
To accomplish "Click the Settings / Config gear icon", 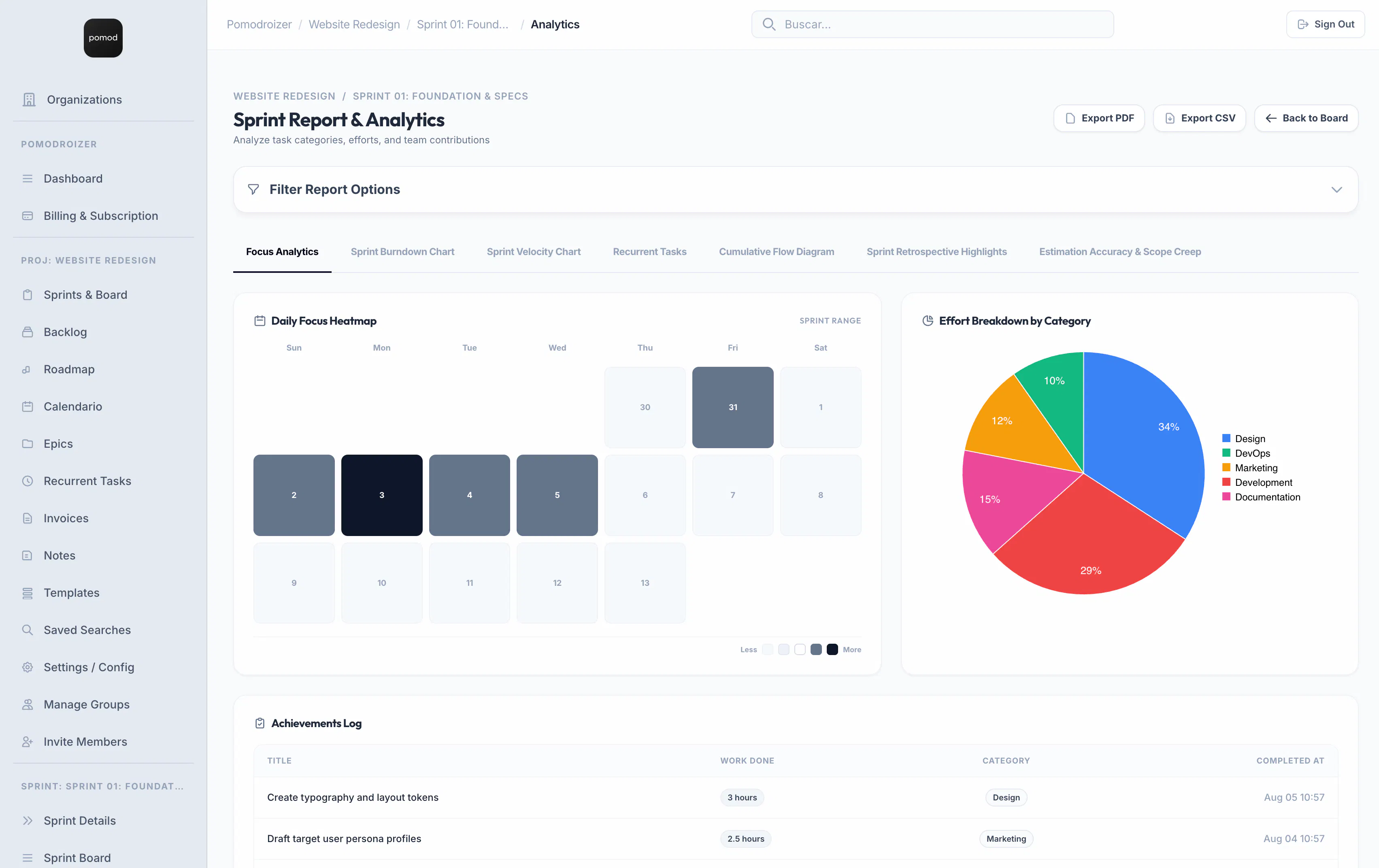I will coord(28,667).
